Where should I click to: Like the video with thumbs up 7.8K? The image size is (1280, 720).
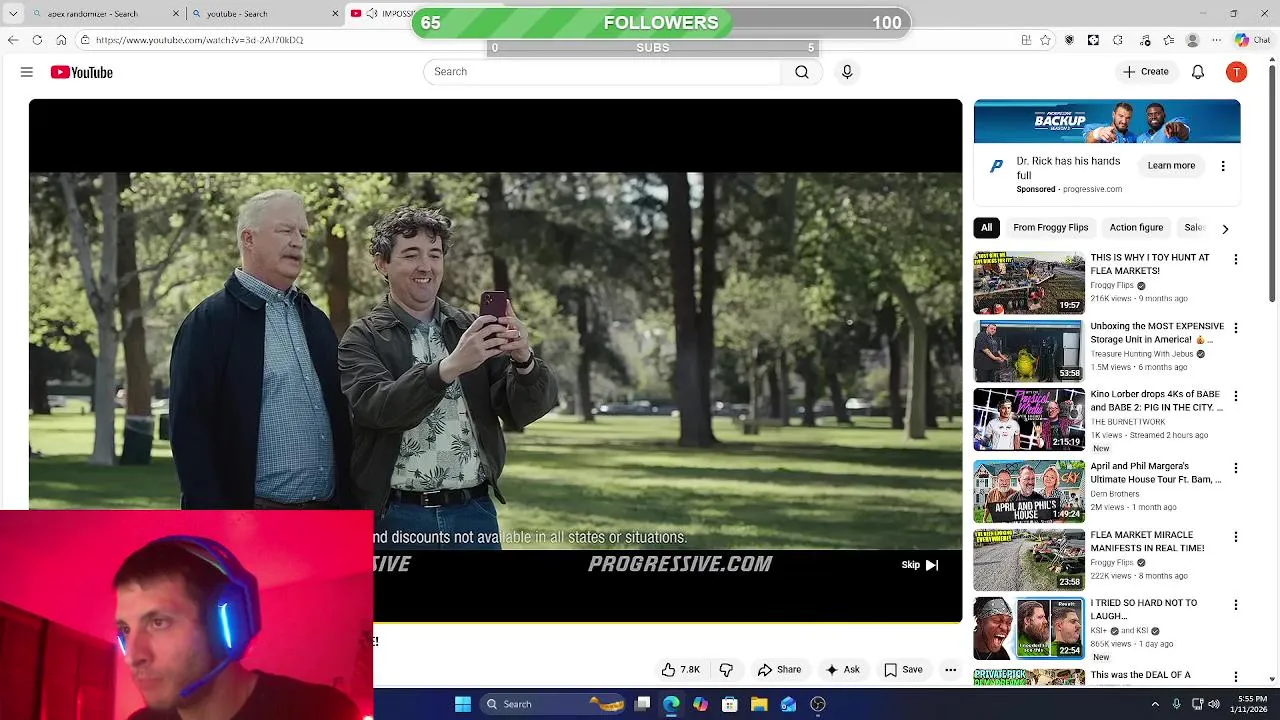[680, 670]
